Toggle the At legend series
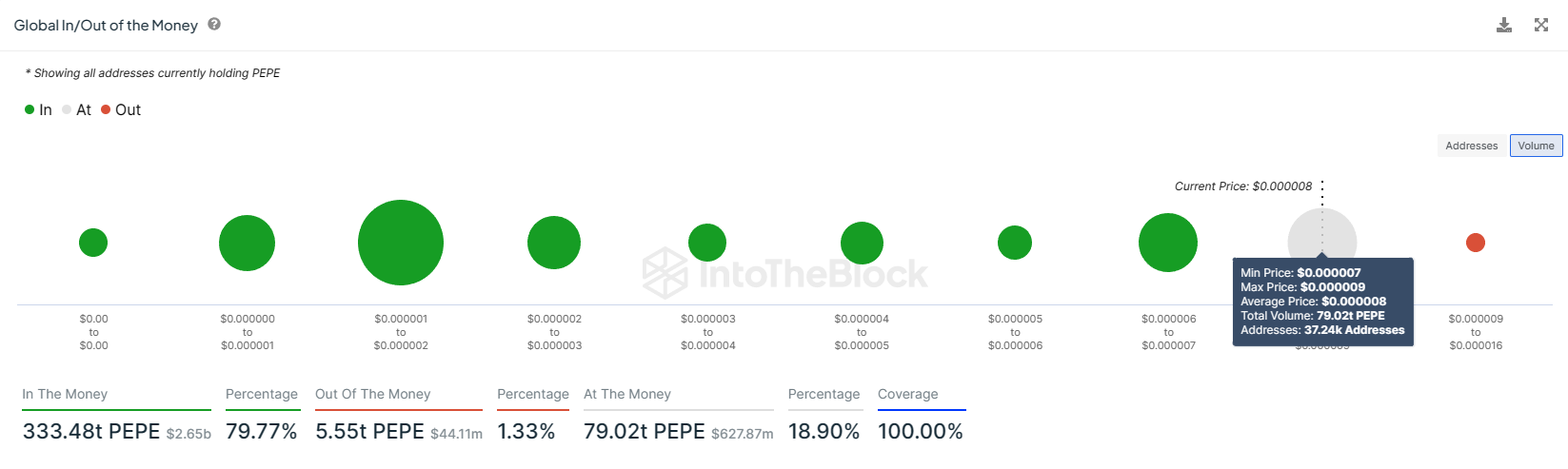The height and width of the screenshot is (469, 1568). pos(77,110)
